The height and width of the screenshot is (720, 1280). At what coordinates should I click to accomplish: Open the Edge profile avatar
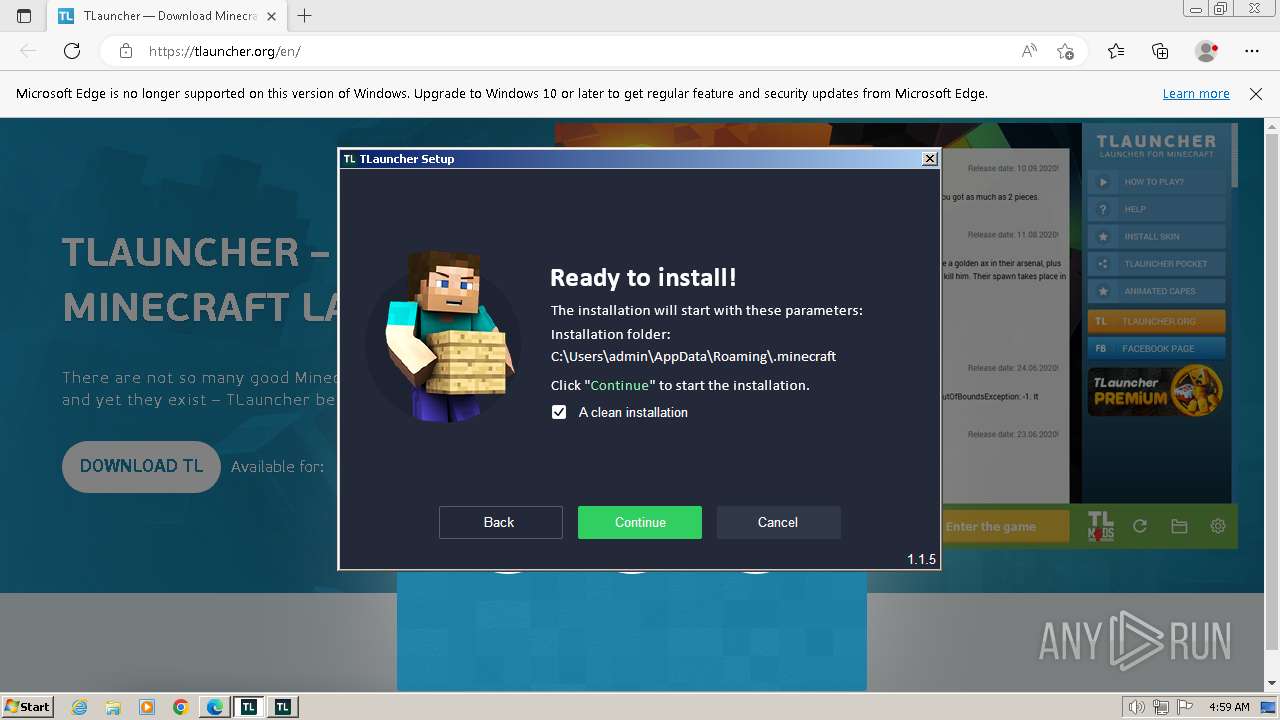(x=1206, y=51)
